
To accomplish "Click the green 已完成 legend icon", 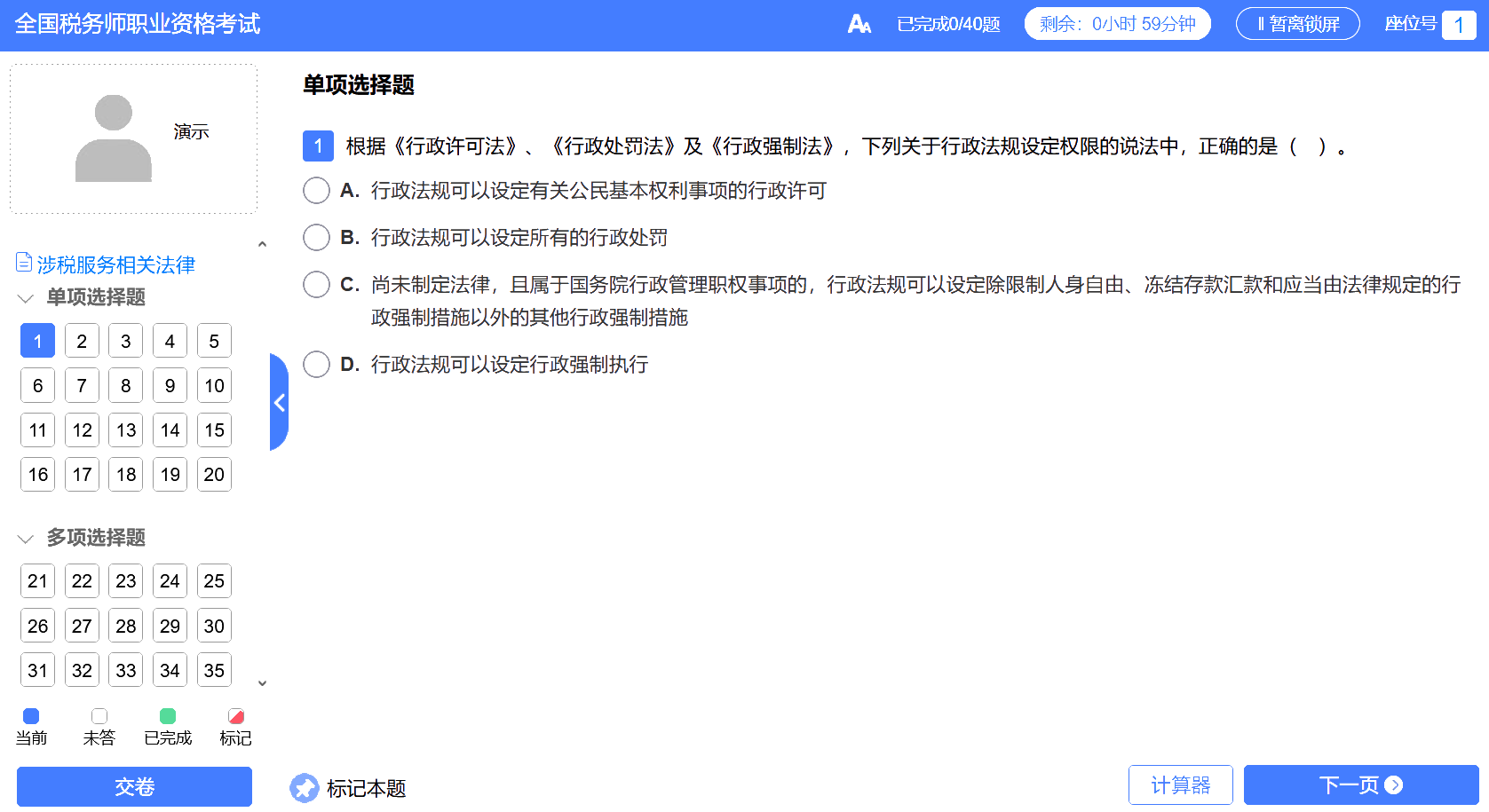I will coord(167,716).
